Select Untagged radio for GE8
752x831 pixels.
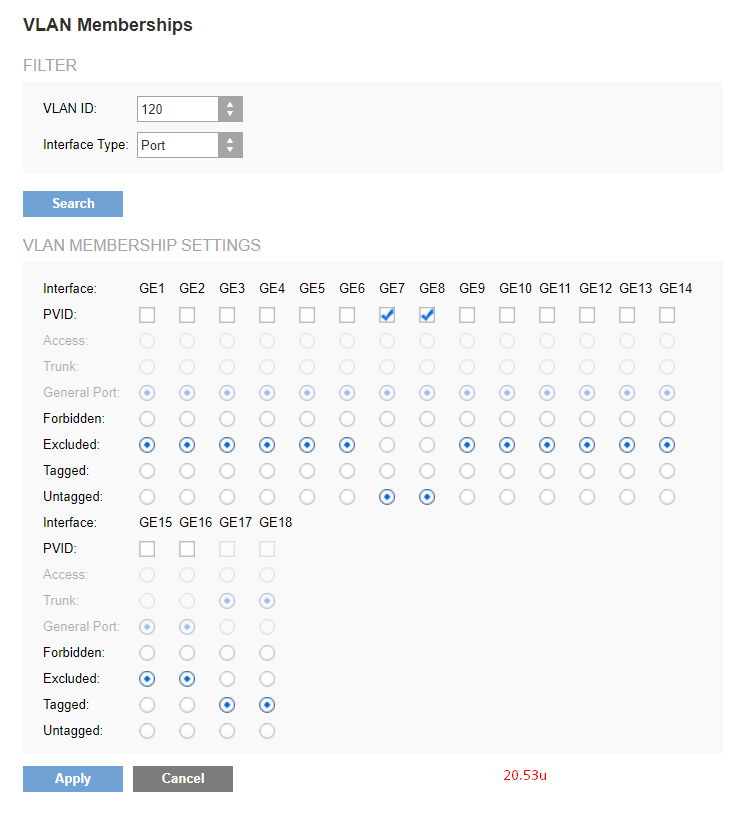[427, 497]
